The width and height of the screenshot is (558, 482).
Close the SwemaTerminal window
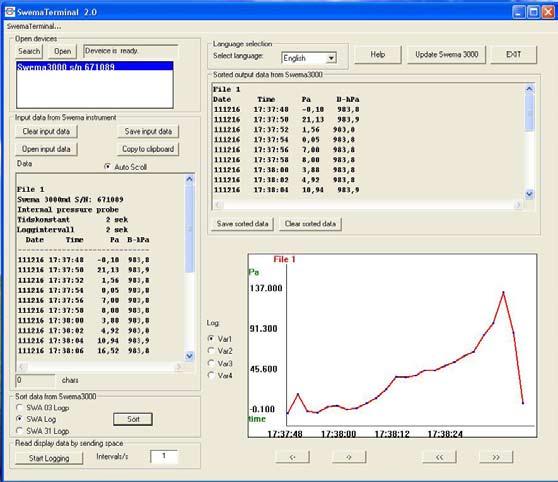[x=548, y=12]
